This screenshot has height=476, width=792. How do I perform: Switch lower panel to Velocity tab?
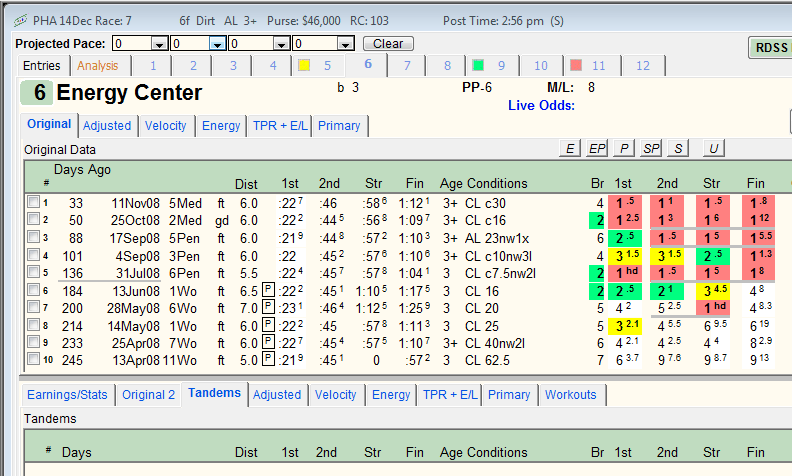click(x=335, y=395)
